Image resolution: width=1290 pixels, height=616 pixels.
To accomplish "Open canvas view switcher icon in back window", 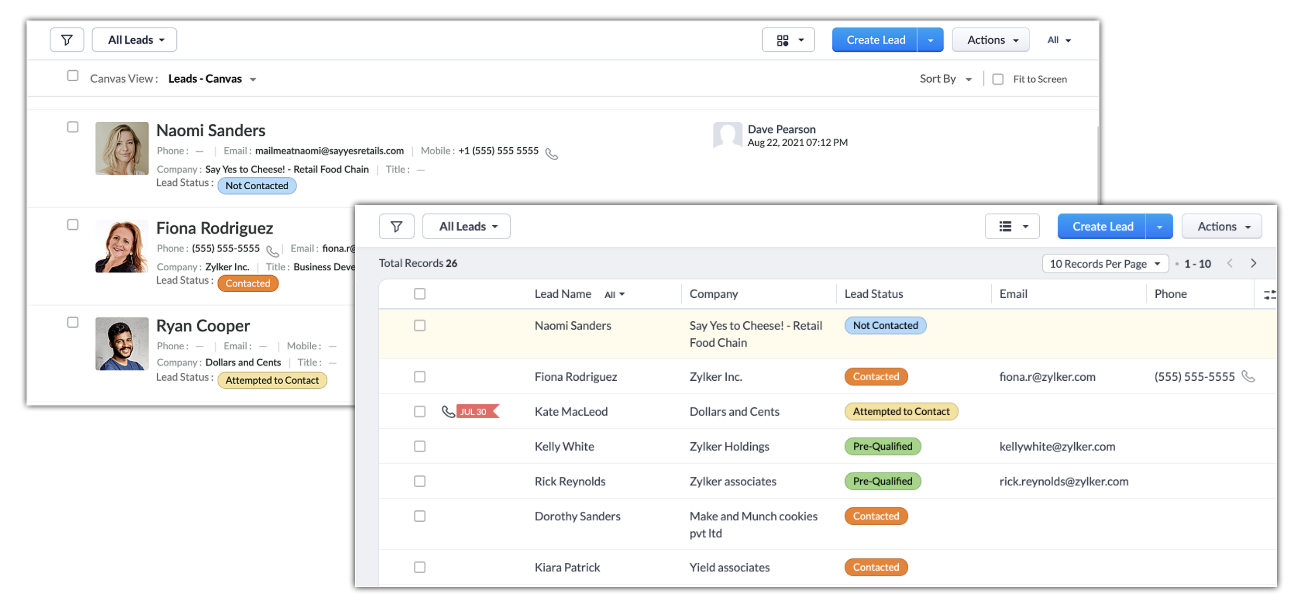I will 788,40.
